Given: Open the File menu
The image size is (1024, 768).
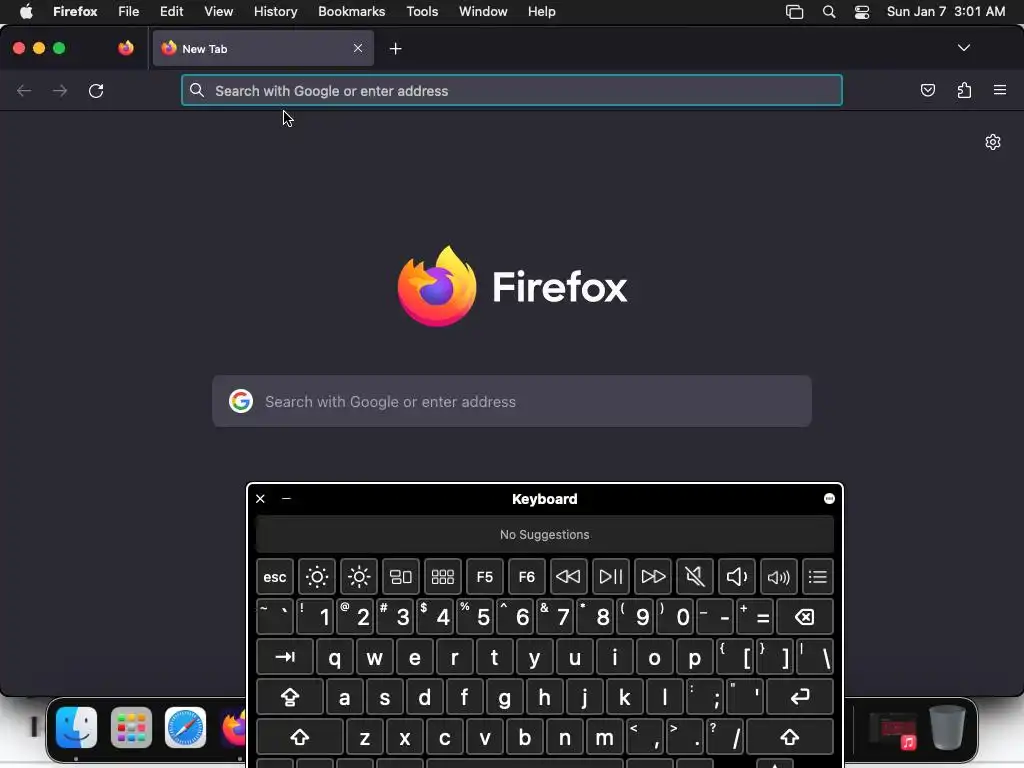Looking at the screenshot, I should pyautogui.click(x=128, y=11).
